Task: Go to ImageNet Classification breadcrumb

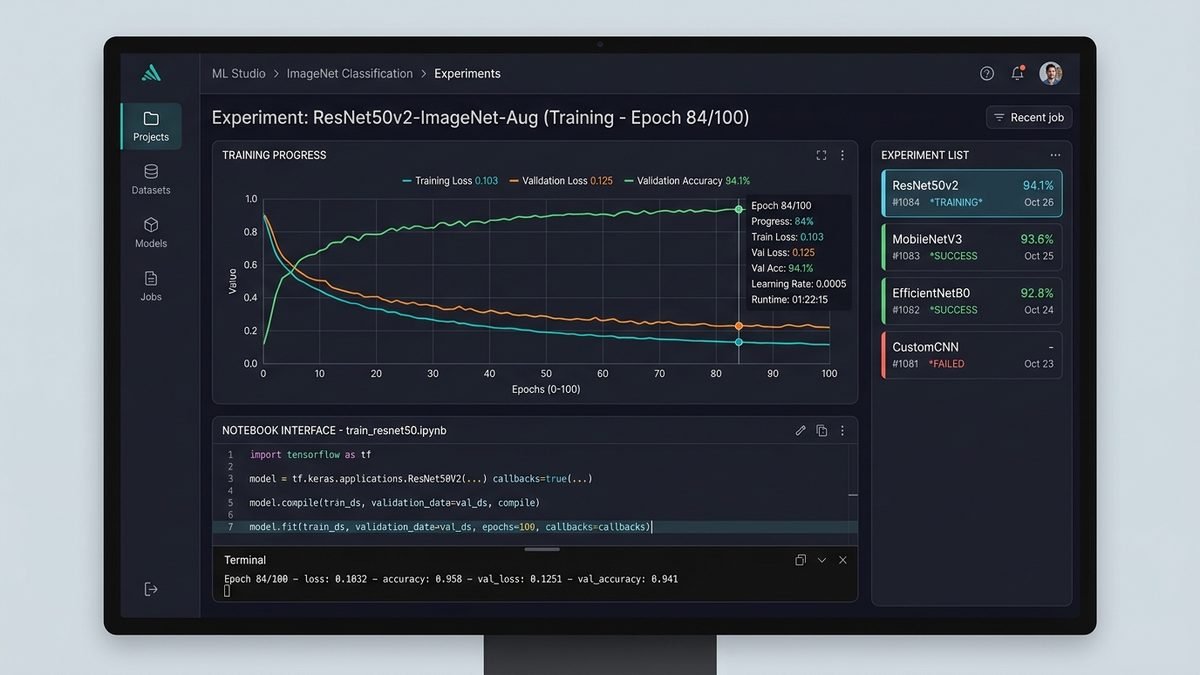Action: [350, 73]
